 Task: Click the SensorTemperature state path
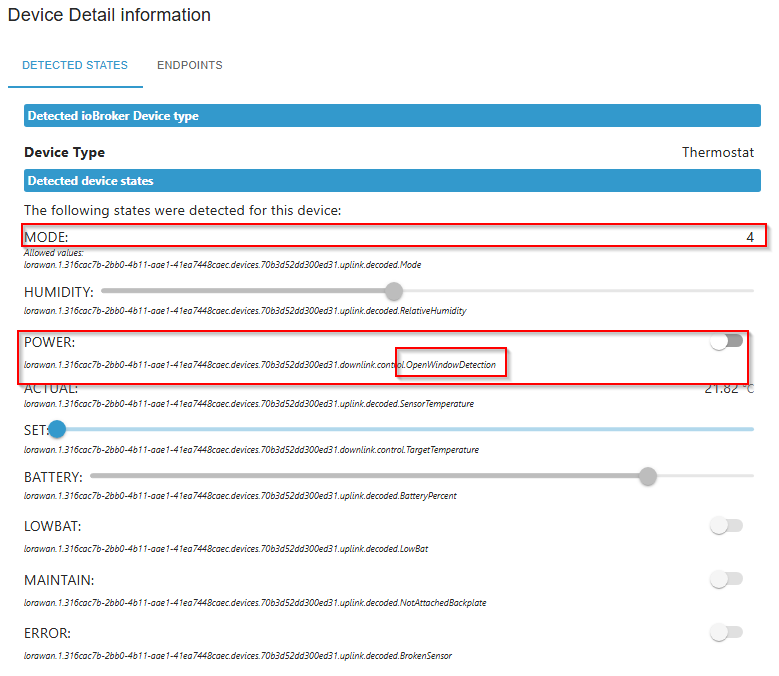pyautogui.click(x=249, y=404)
